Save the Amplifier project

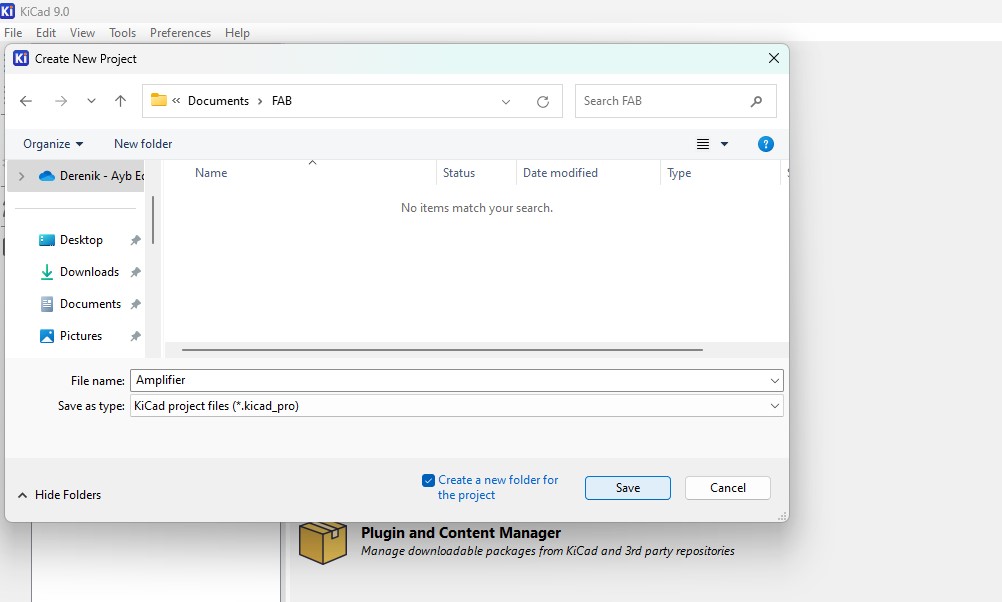click(628, 488)
